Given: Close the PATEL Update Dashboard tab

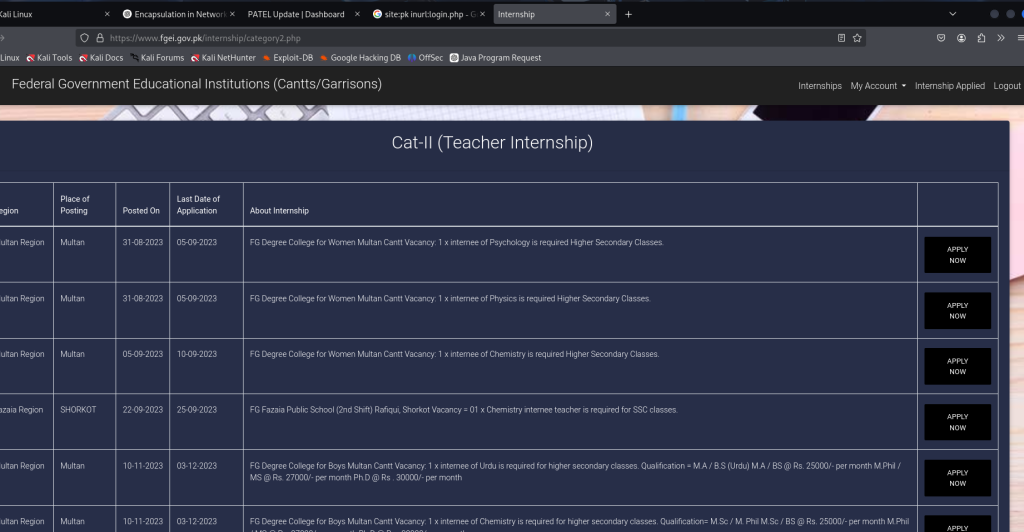Looking at the screenshot, I should (357, 14).
